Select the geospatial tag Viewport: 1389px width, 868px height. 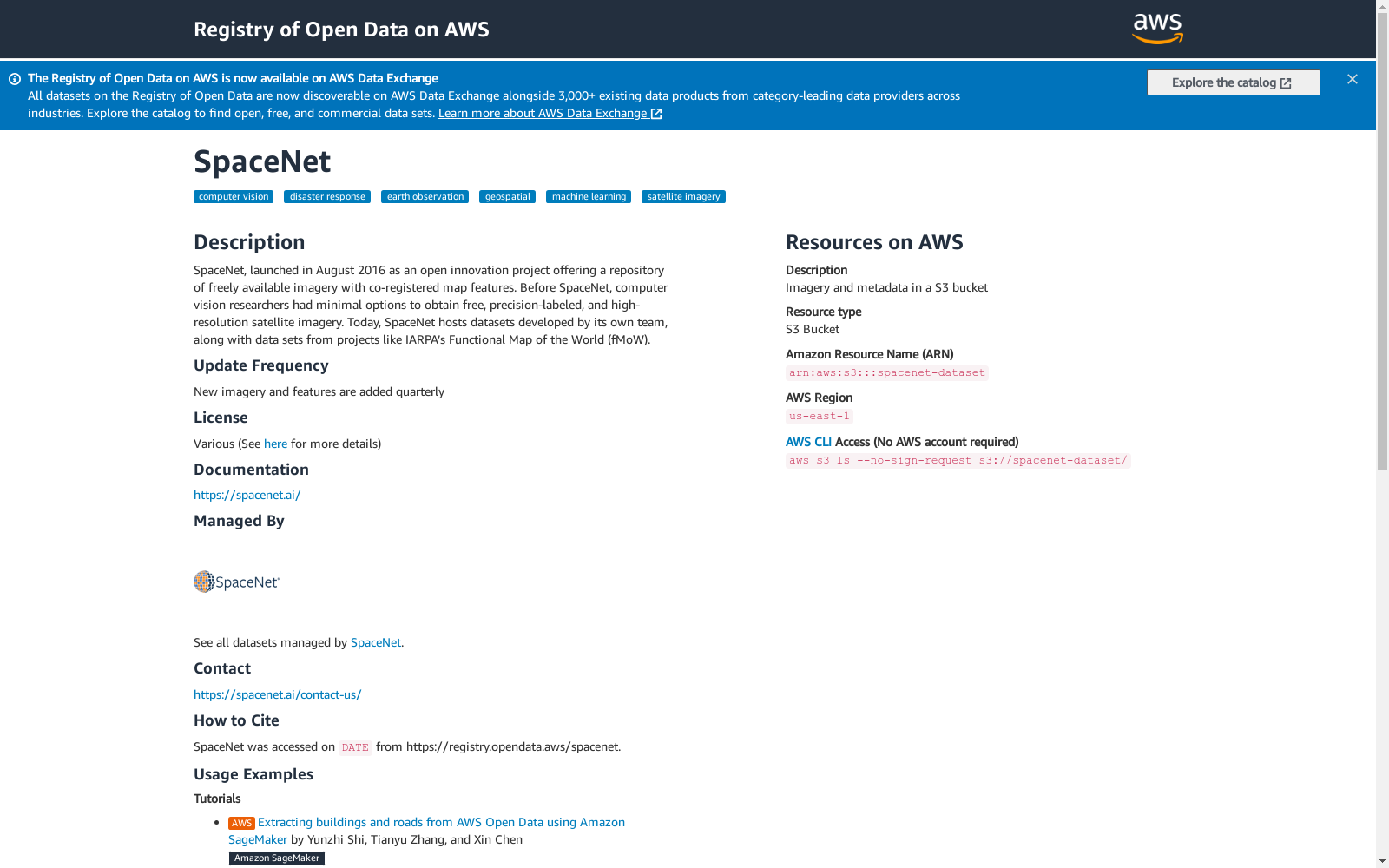point(507,197)
